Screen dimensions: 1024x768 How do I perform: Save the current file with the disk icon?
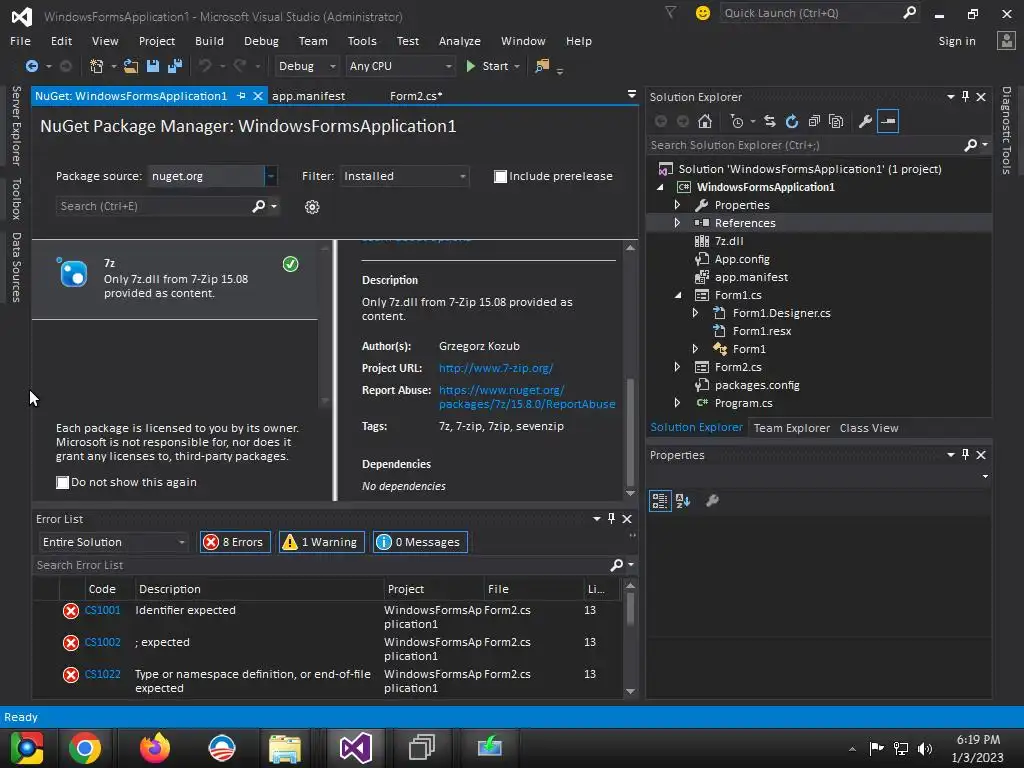click(x=153, y=66)
